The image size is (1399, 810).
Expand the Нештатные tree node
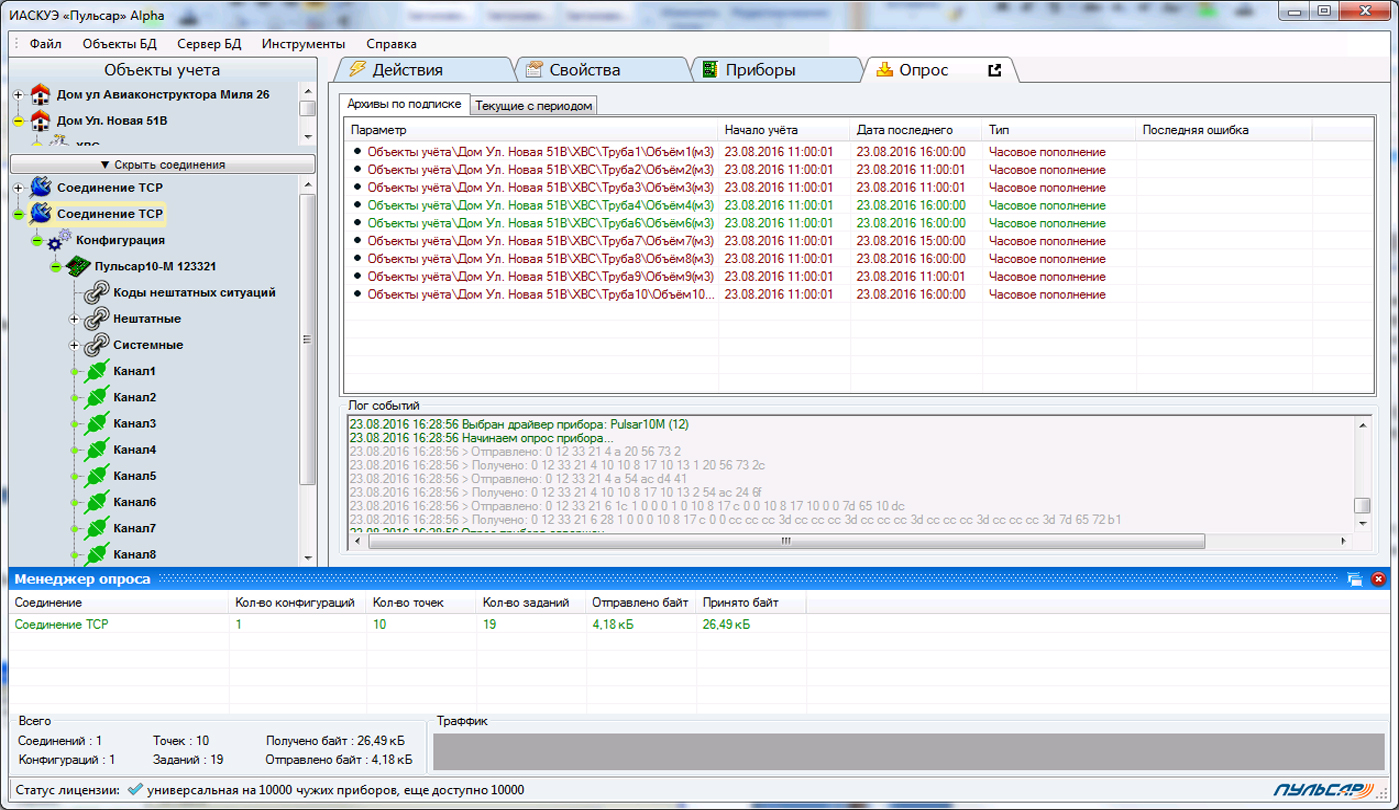coord(74,319)
